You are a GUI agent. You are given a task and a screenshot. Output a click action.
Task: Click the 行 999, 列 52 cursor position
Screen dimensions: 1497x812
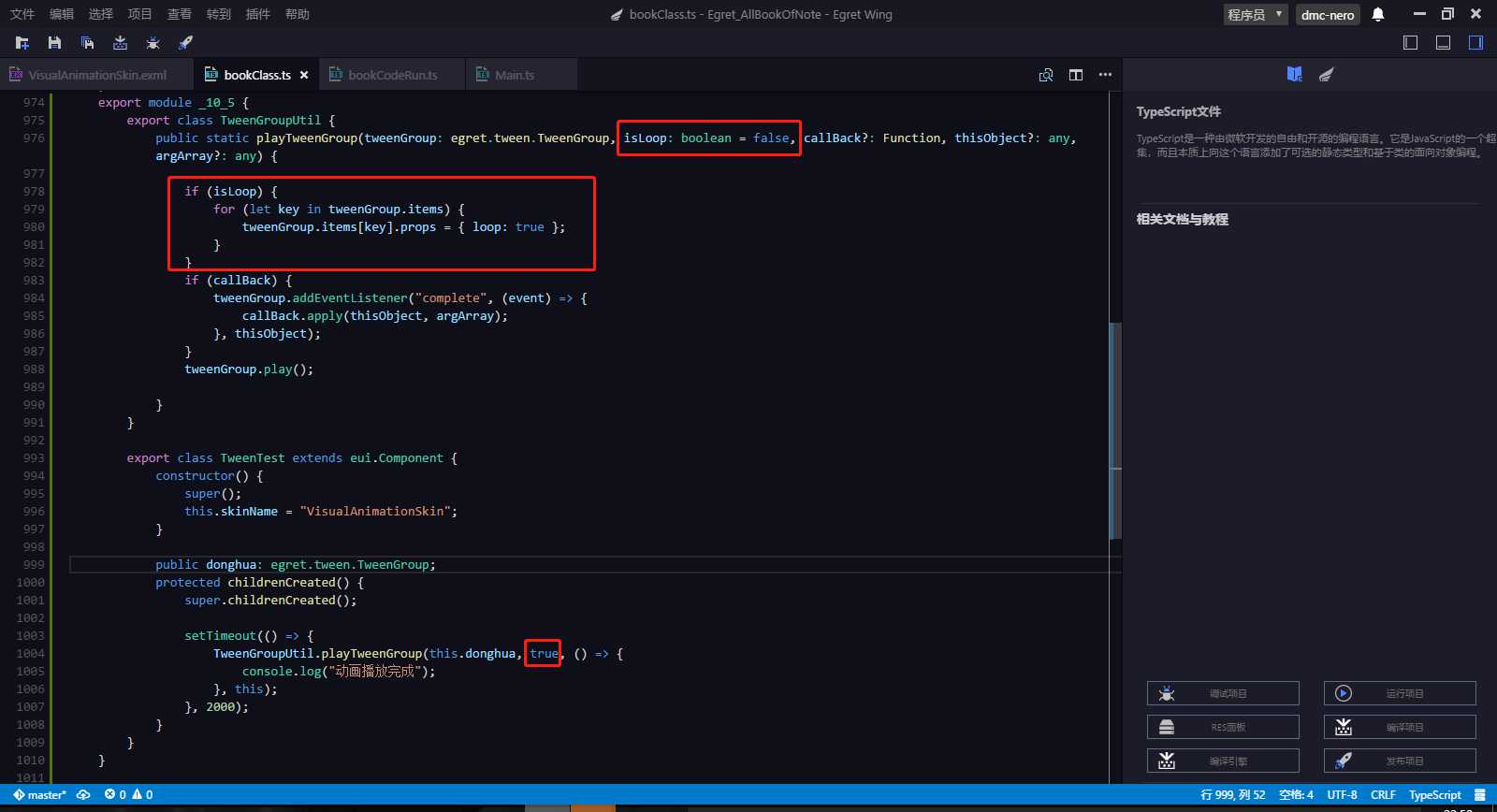(x=1232, y=795)
